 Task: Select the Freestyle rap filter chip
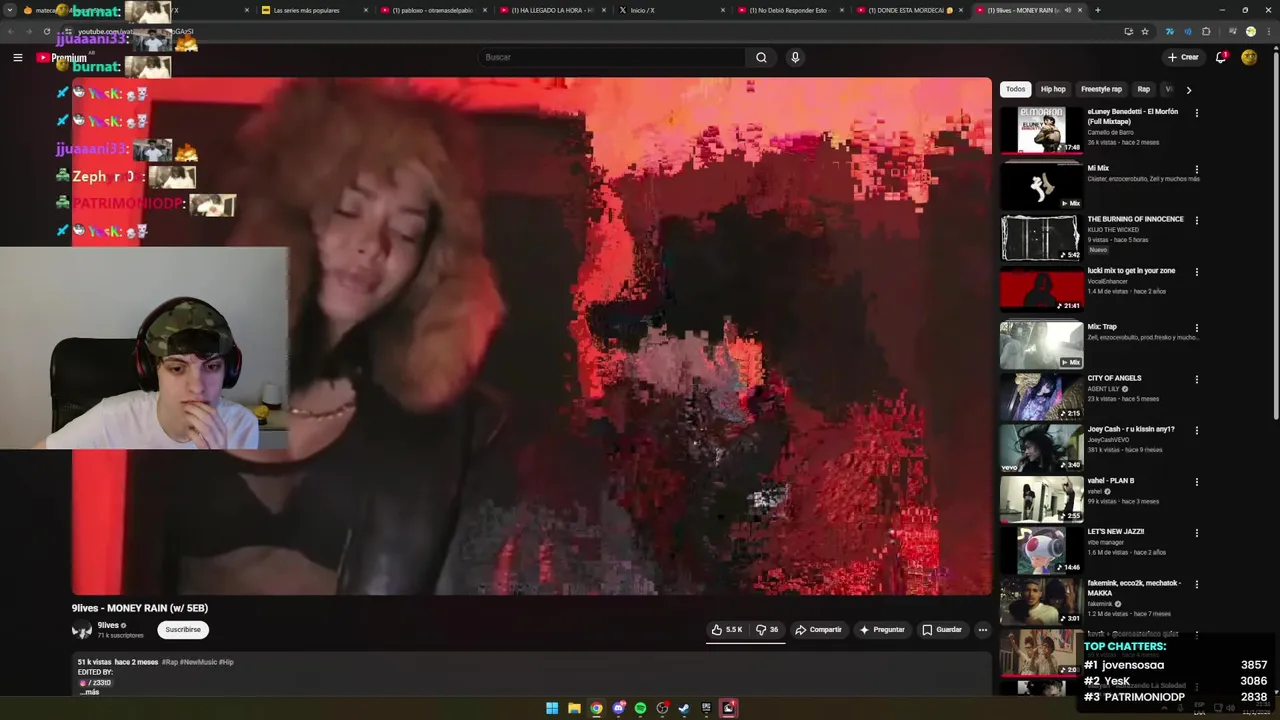coord(1101,89)
